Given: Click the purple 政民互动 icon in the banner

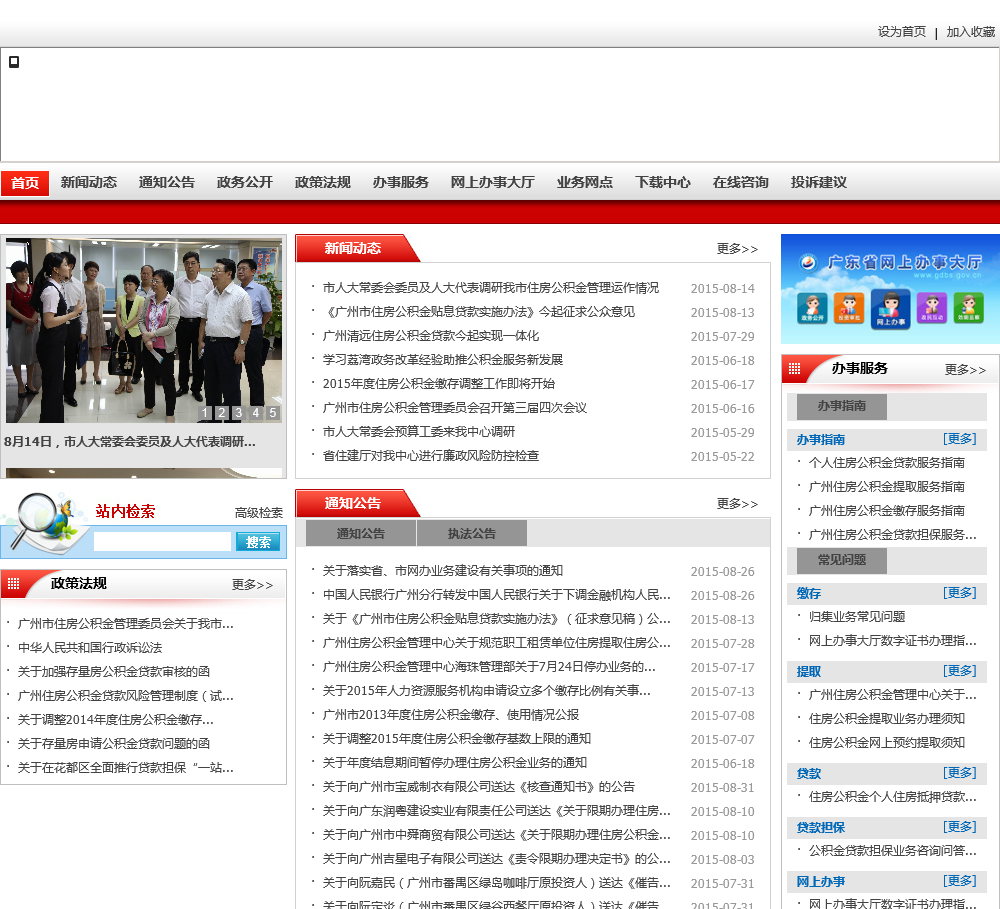Looking at the screenshot, I should click(931, 308).
